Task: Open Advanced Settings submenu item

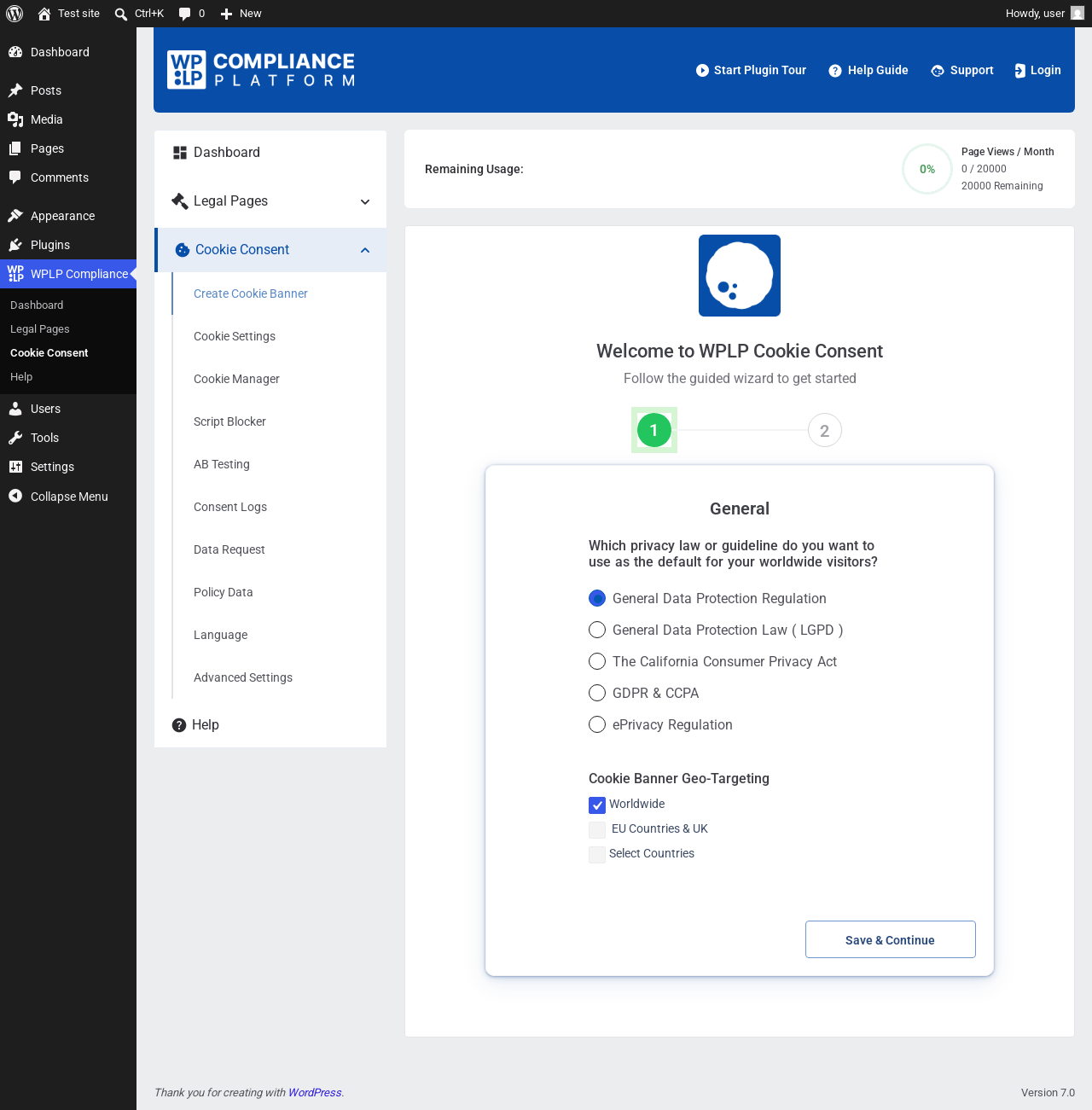Action: tap(243, 677)
